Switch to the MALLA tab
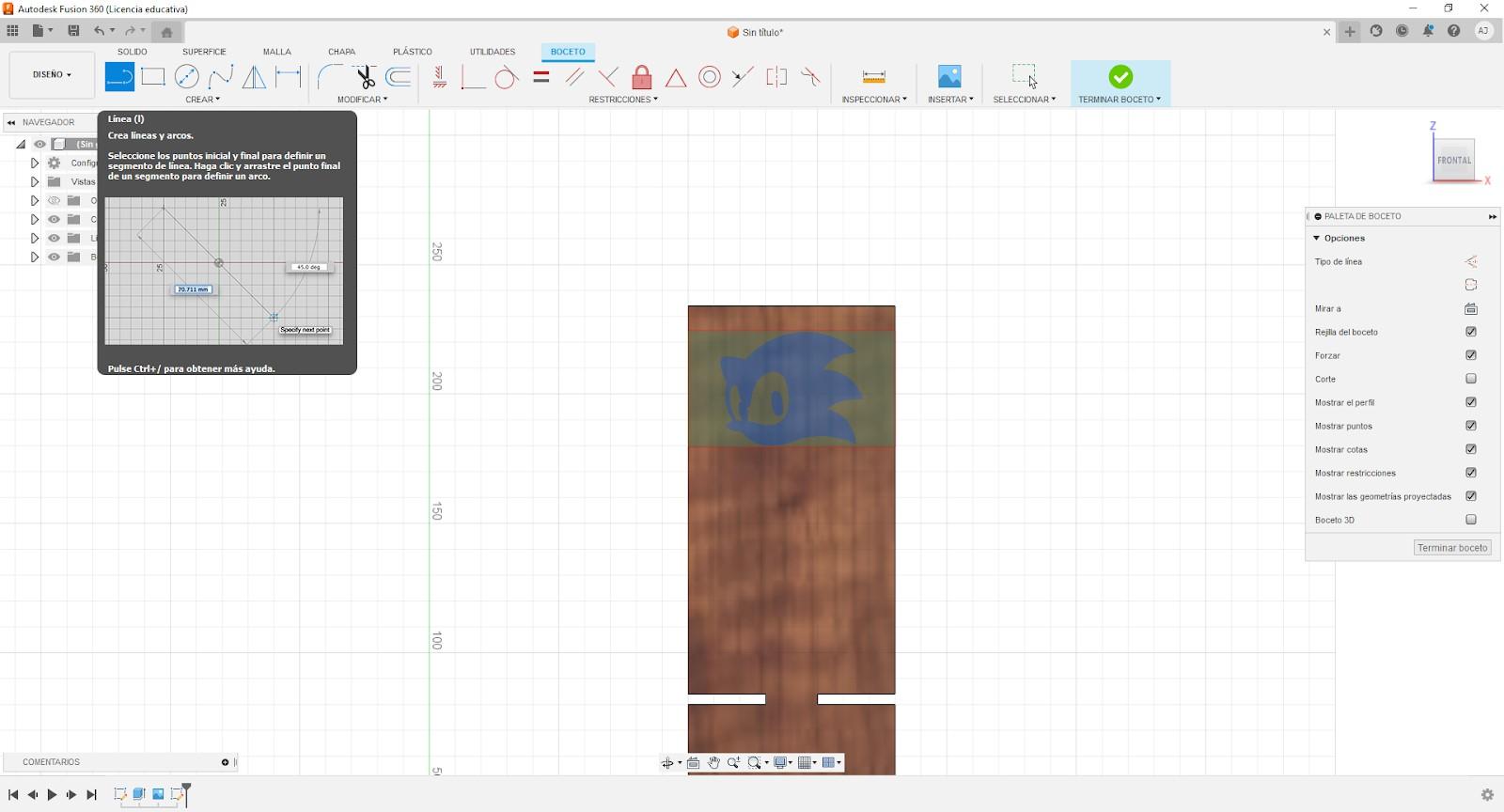 [276, 52]
